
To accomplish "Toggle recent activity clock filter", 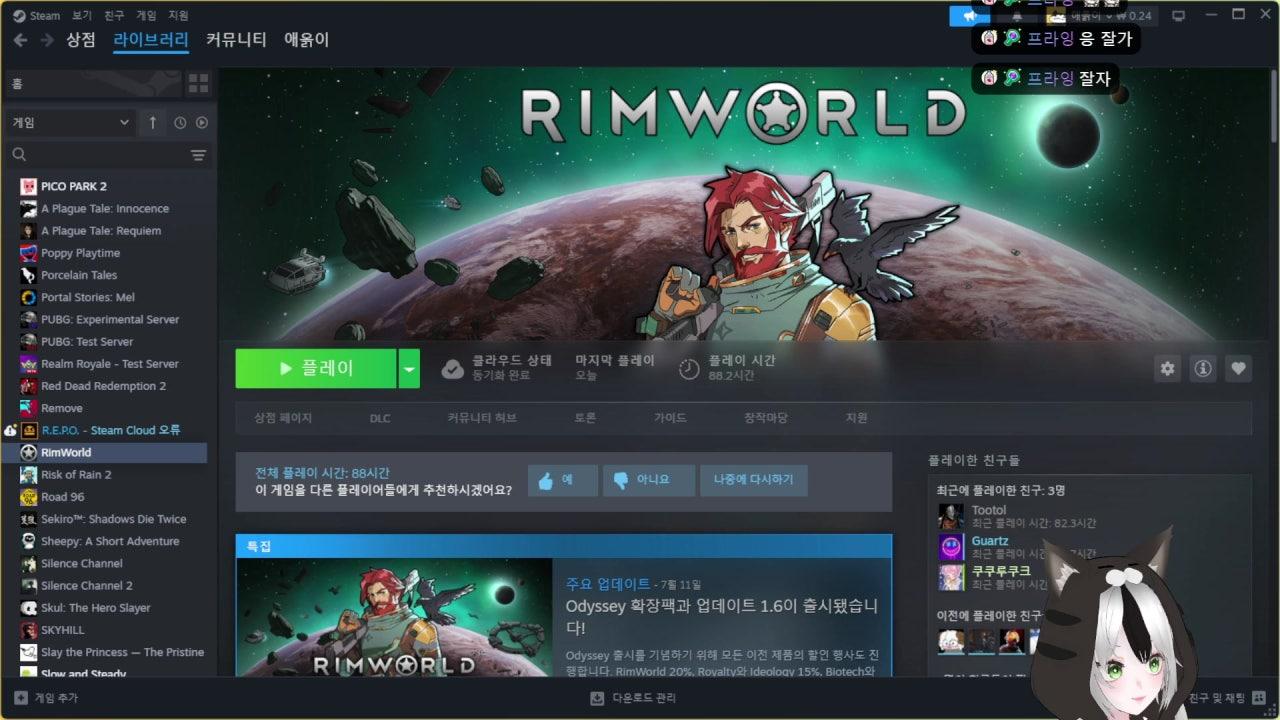I will coord(180,122).
